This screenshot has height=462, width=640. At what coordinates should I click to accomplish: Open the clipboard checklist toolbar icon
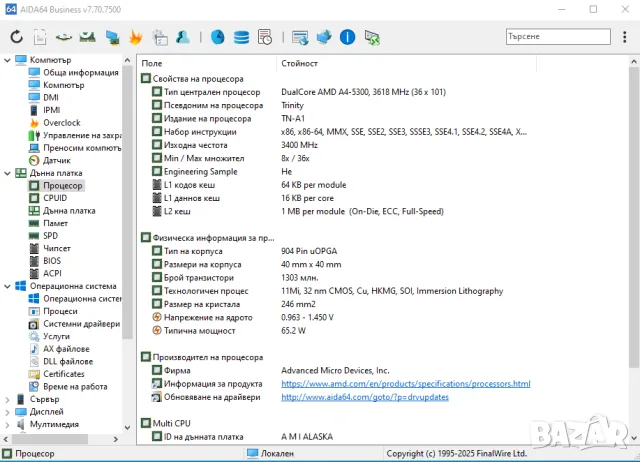pyautogui.click(x=160, y=37)
